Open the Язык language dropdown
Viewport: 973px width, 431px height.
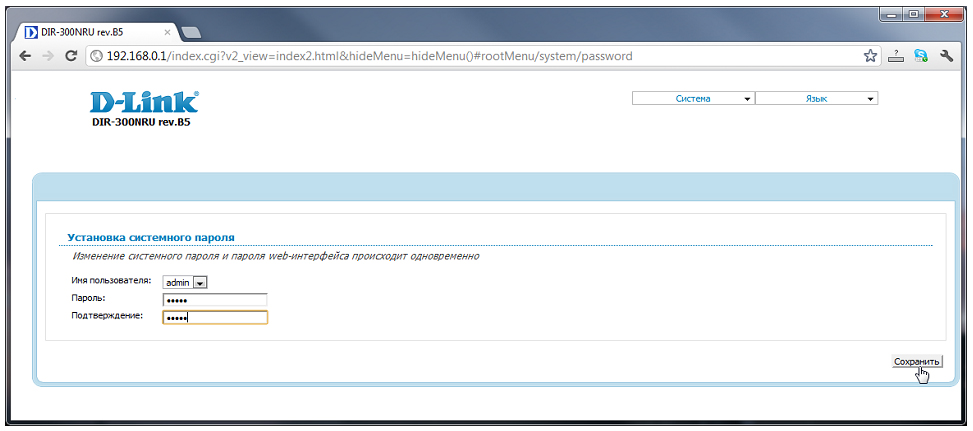point(816,99)
